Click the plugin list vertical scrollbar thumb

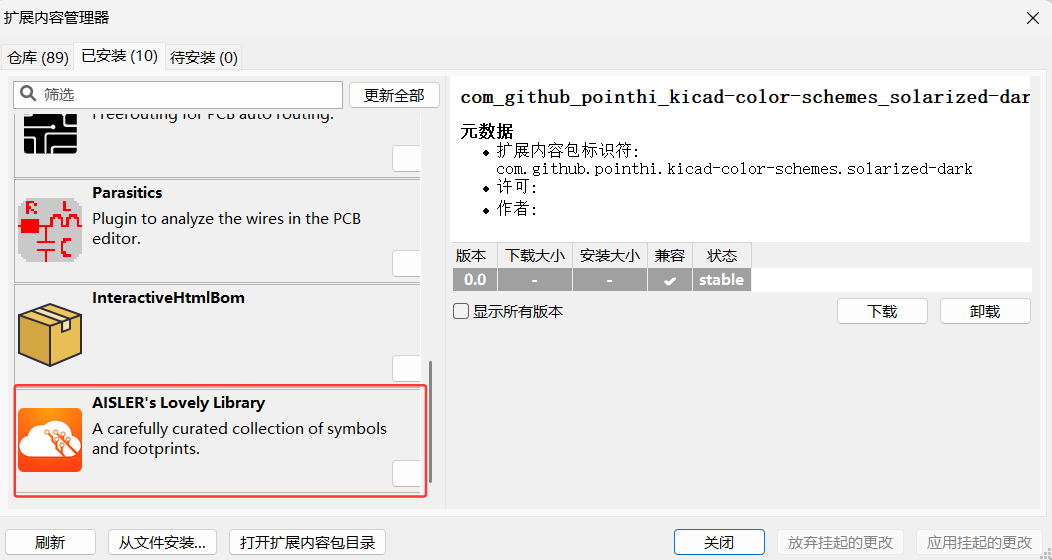click(431, 420)
